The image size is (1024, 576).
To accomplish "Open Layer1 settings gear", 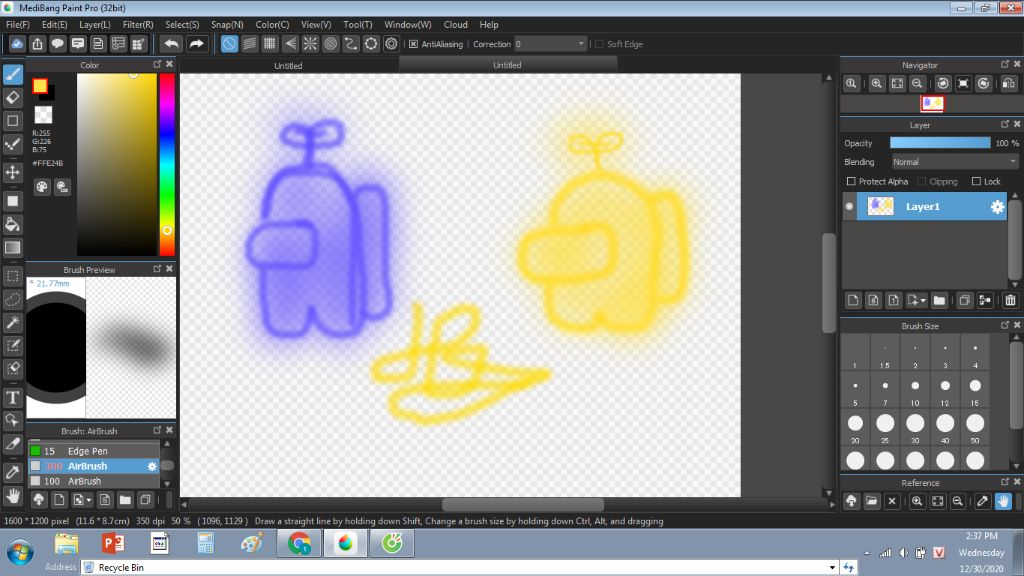I will point(997,207).
